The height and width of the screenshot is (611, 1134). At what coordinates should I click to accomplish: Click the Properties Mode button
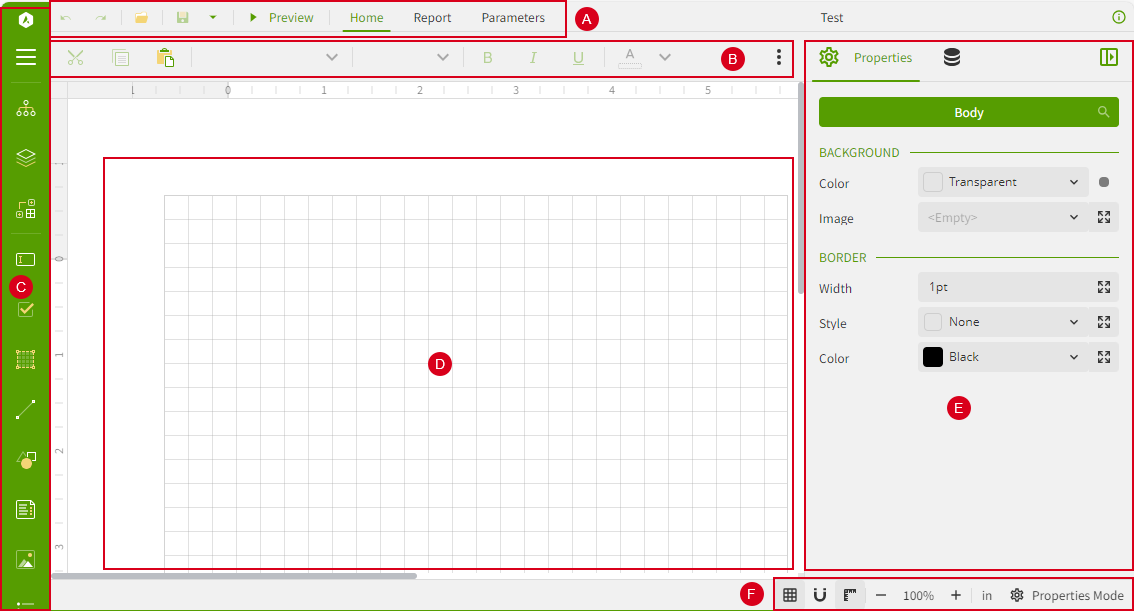point(1067,595)
